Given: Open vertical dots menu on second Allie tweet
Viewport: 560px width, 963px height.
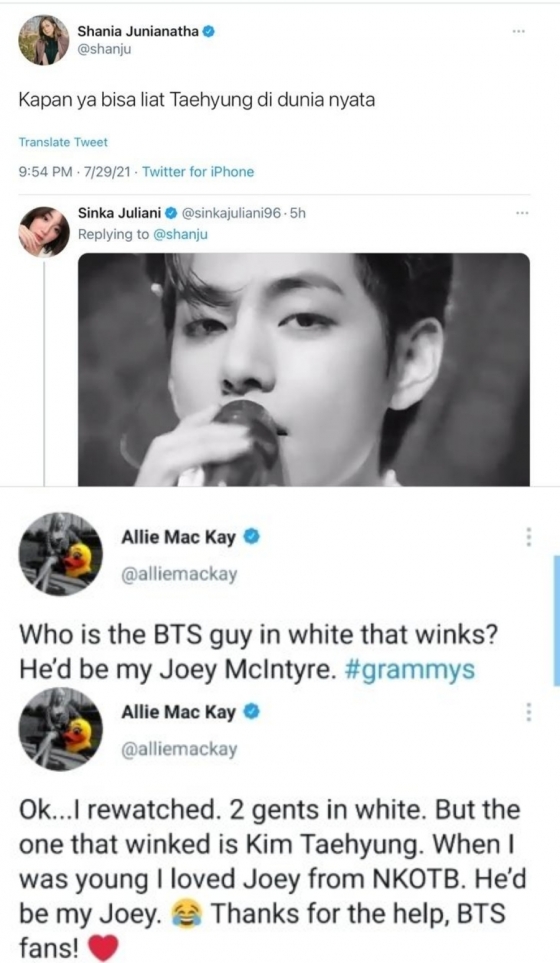Looking at the screenshot, I should [528, 712].
